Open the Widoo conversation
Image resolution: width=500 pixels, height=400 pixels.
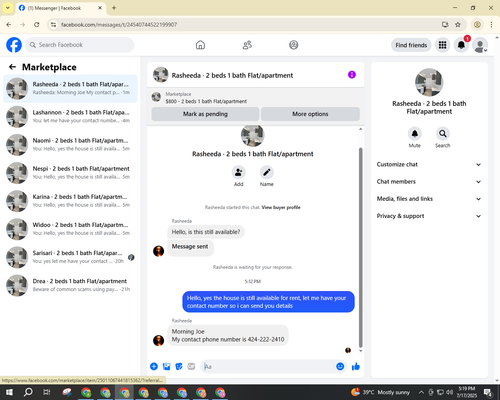[70, 229]
